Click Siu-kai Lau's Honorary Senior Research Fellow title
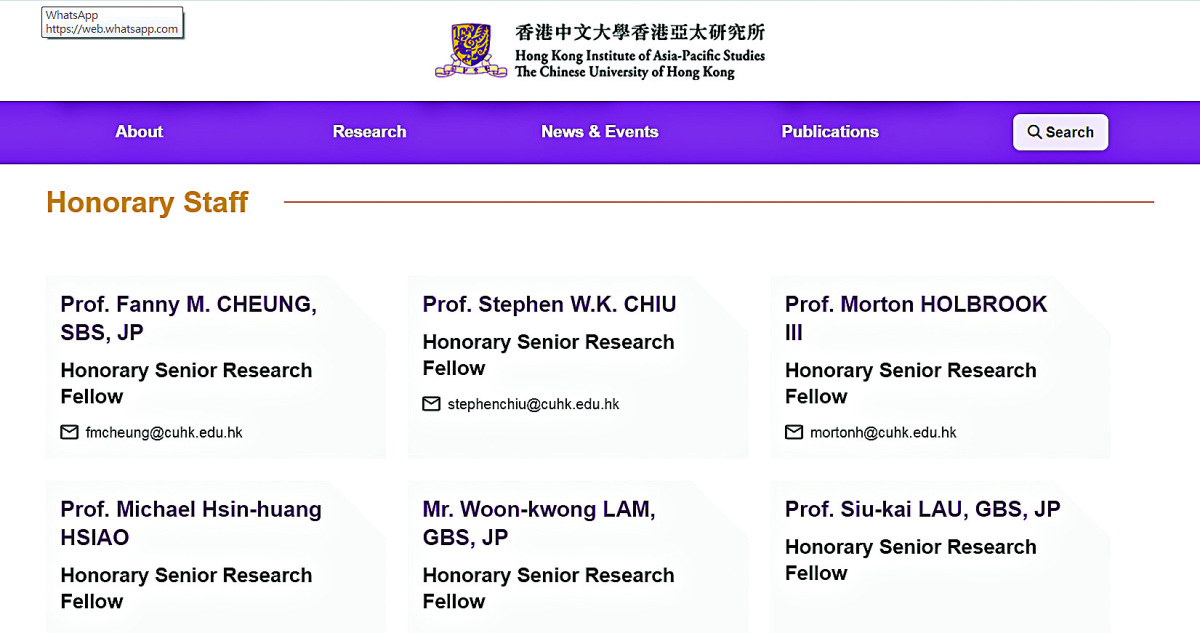Viewport: 1200px width, 633px height. coord(911,560)
